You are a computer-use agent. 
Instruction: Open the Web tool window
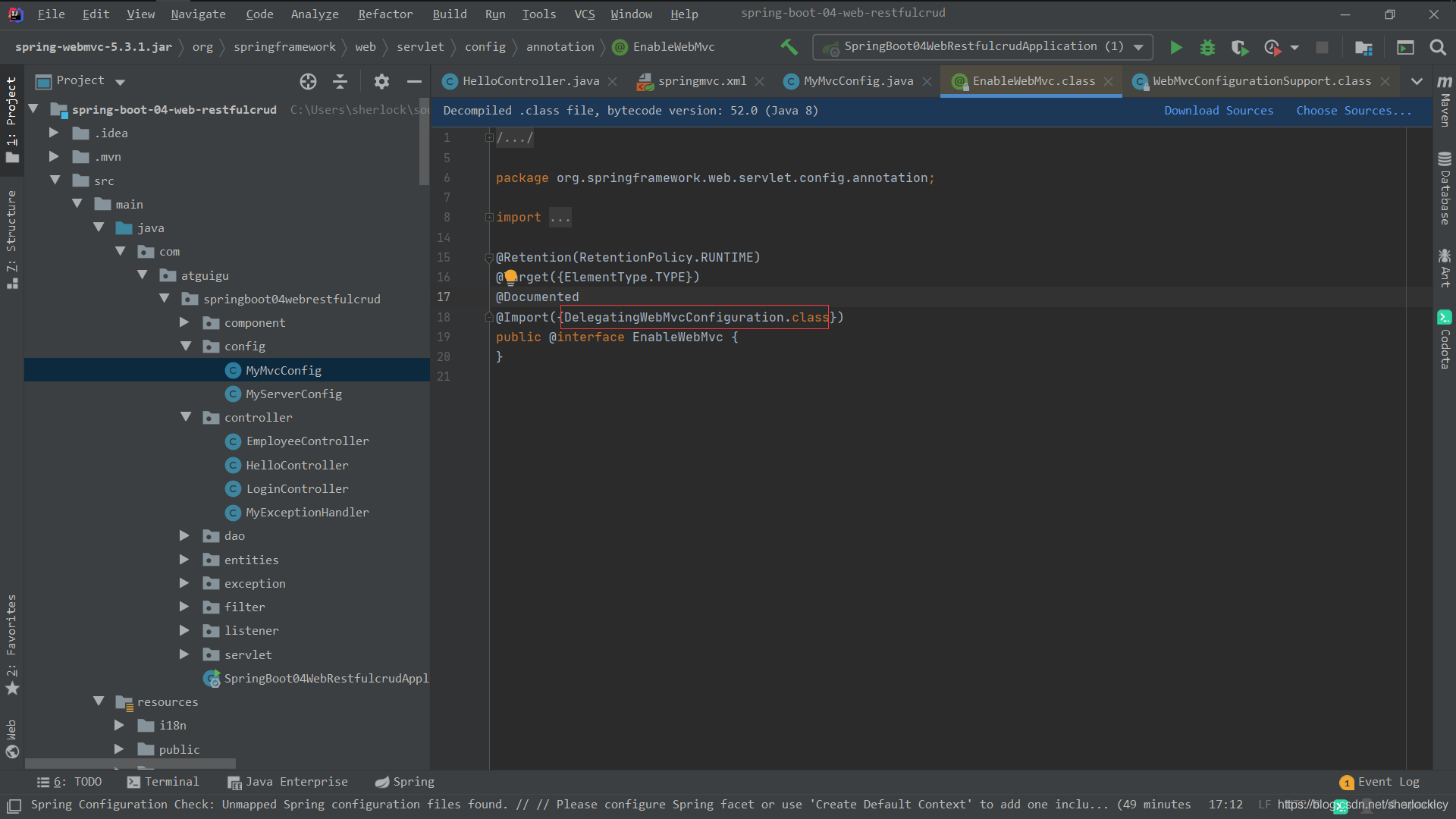11,739
